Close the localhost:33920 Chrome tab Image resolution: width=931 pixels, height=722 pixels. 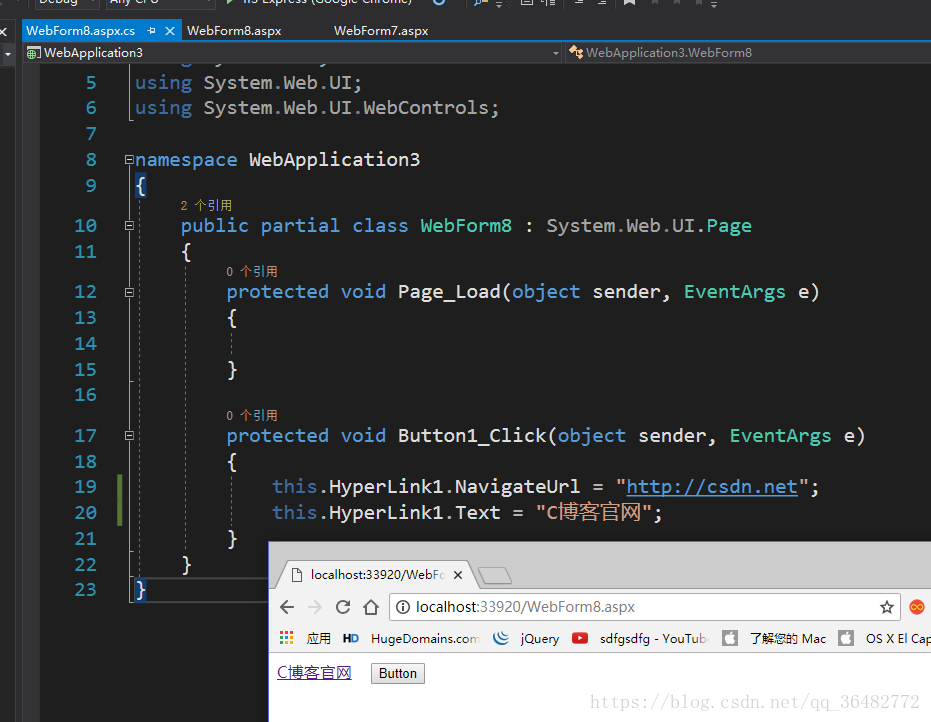coord(458,575)
